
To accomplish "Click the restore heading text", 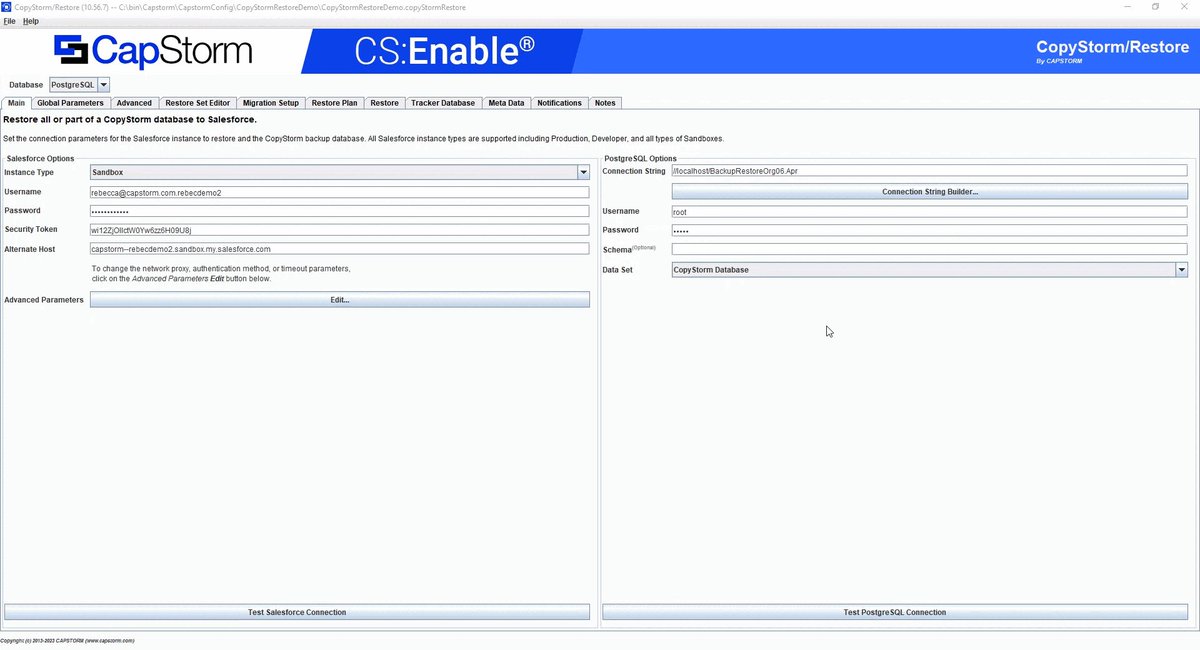I will tap(130, 120).
